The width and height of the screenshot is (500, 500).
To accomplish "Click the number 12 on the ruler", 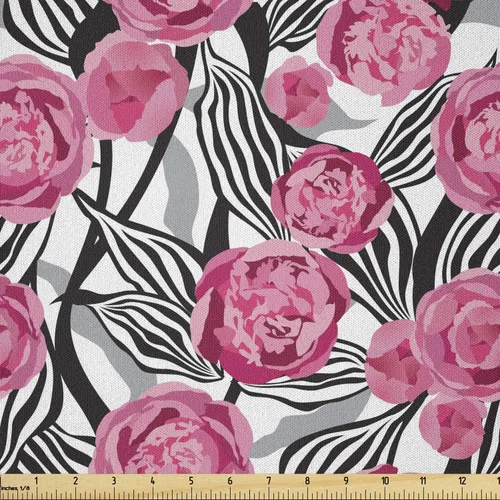I will [x=462, y=481].
